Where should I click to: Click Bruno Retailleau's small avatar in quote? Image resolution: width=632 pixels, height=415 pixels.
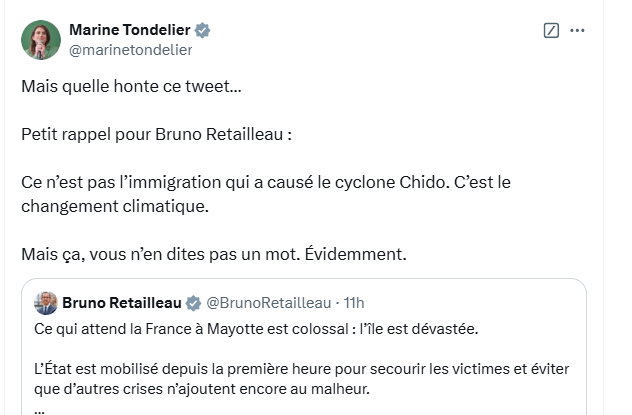45,303
